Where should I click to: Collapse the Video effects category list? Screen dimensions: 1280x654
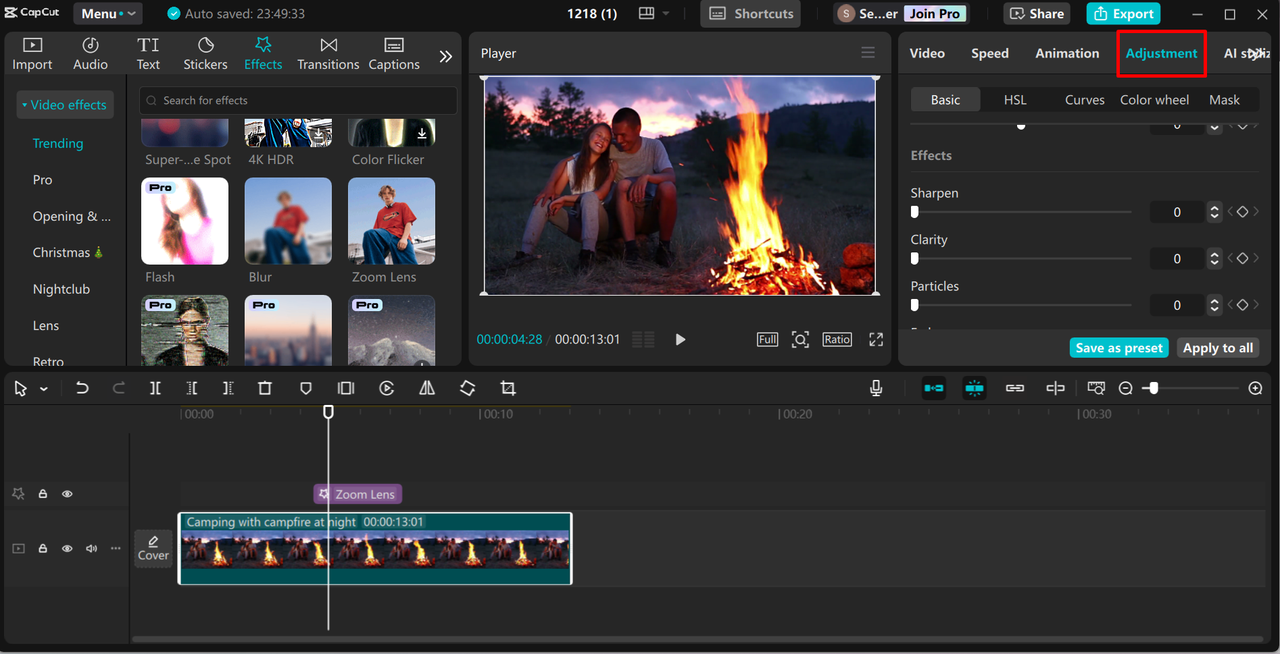click(64, 105)
